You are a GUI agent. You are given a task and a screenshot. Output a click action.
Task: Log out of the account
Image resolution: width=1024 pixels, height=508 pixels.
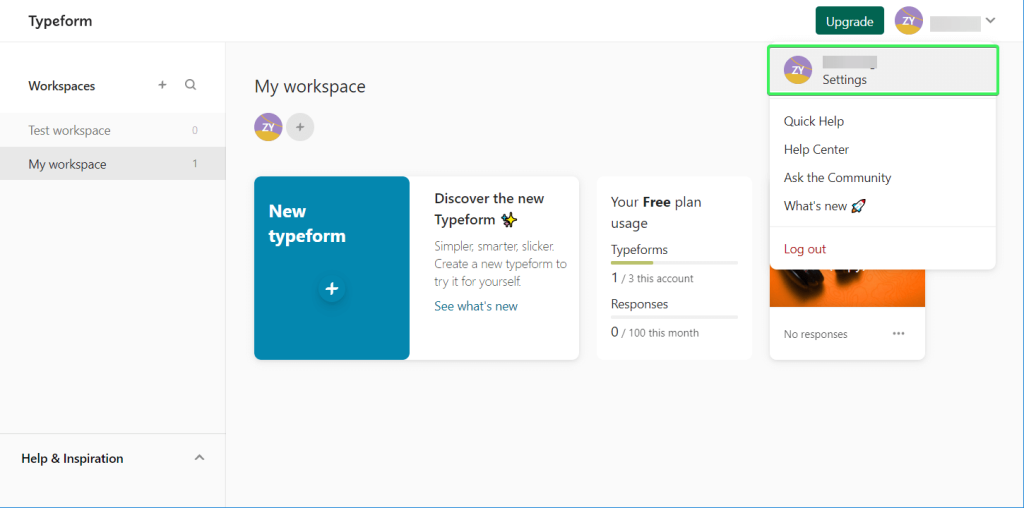[805, 249]
